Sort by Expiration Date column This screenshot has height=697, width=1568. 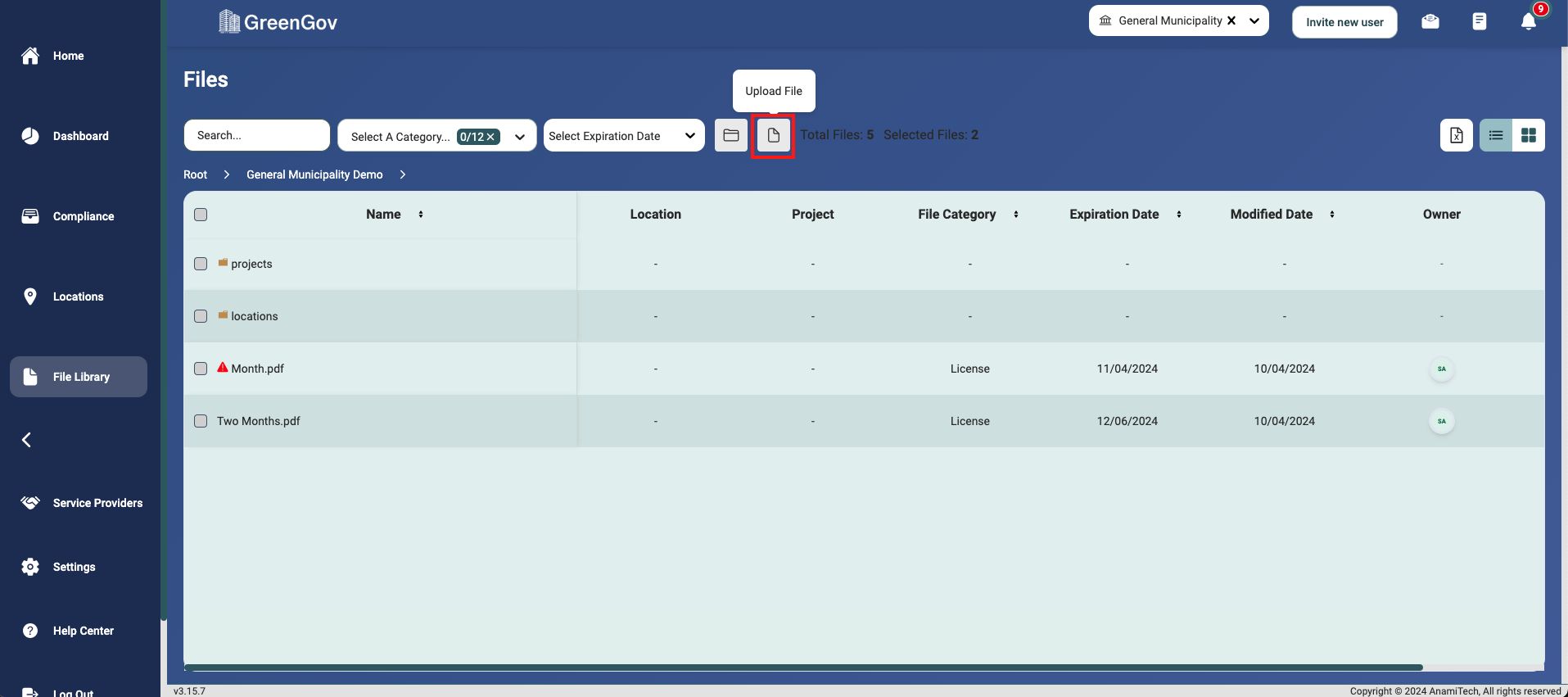click(1179, 215)
